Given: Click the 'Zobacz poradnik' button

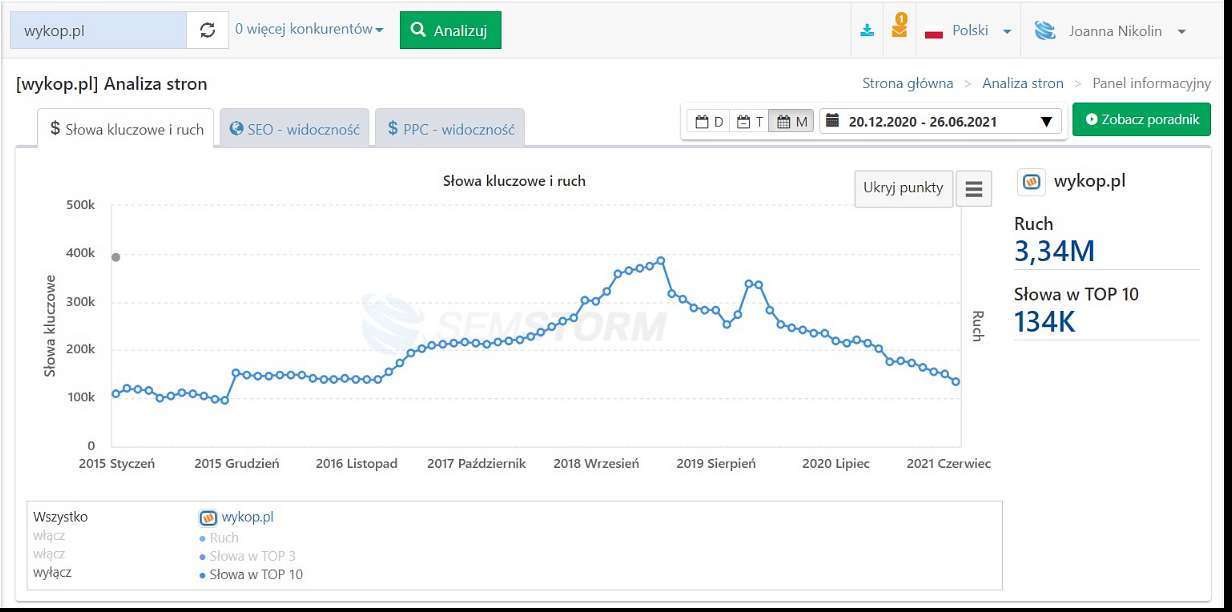Looking at the screenshot, I should coord(1141,119).
